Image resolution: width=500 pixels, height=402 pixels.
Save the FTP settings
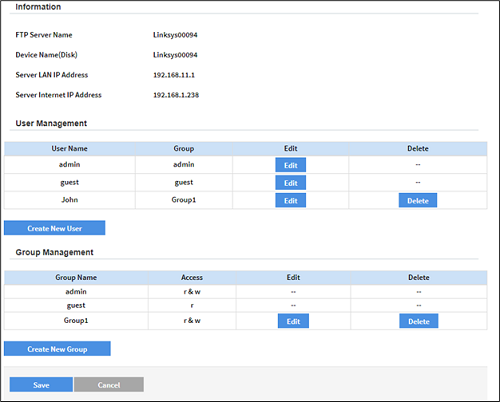pyautogui.click(x=41, y=385)
